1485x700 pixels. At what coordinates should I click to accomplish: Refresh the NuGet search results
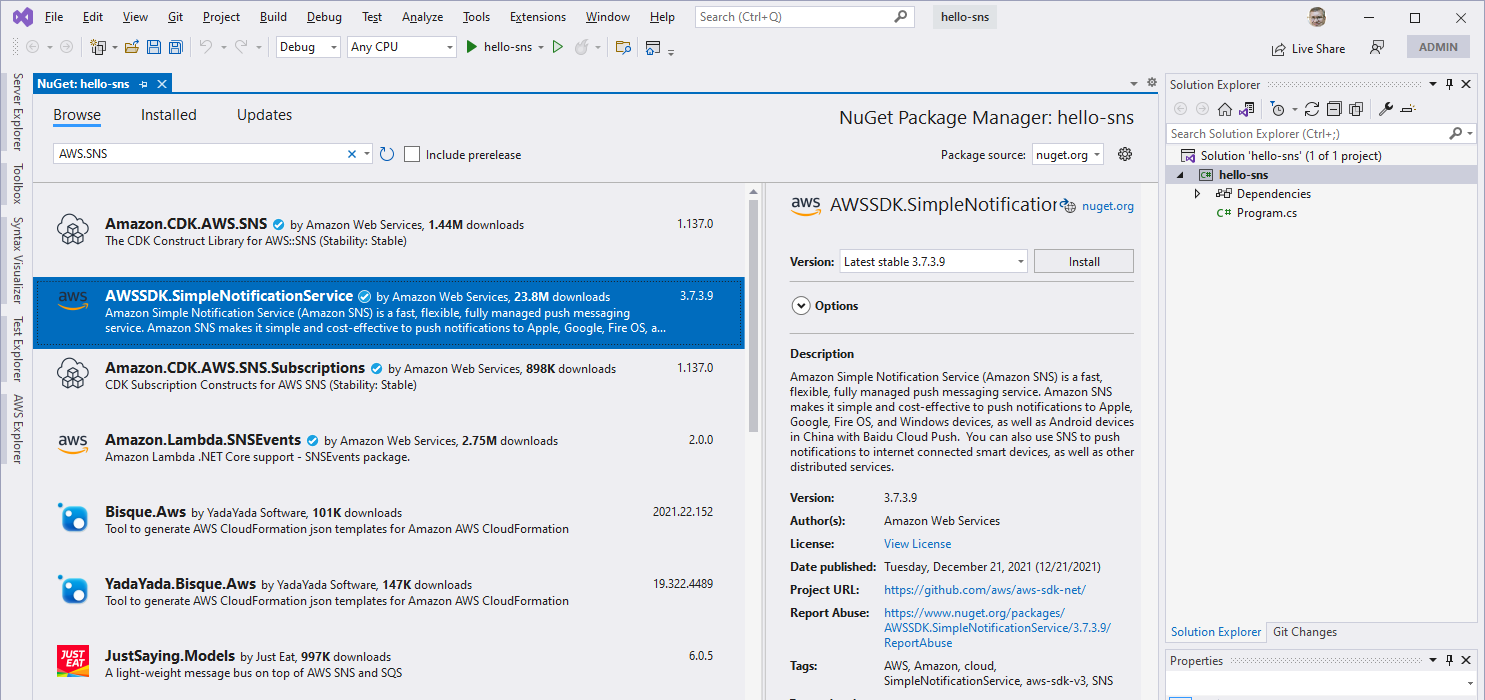387,154
